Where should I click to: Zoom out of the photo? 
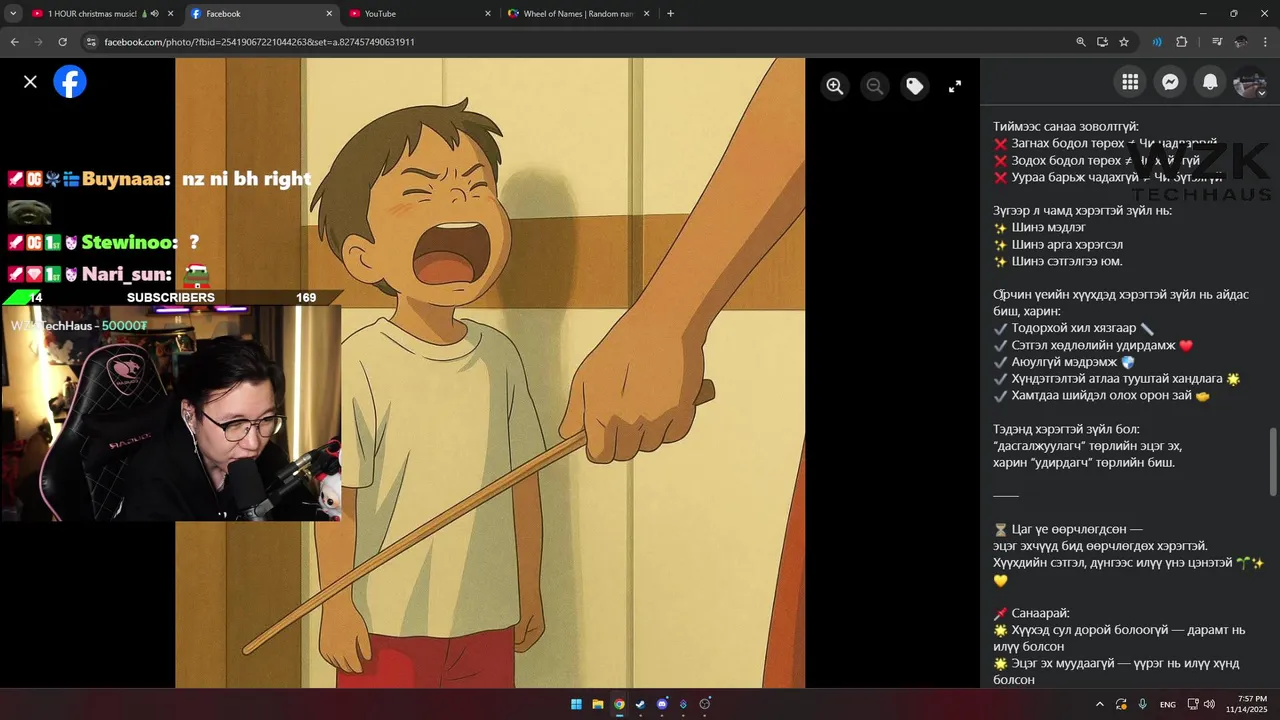[x=875, y=86]
